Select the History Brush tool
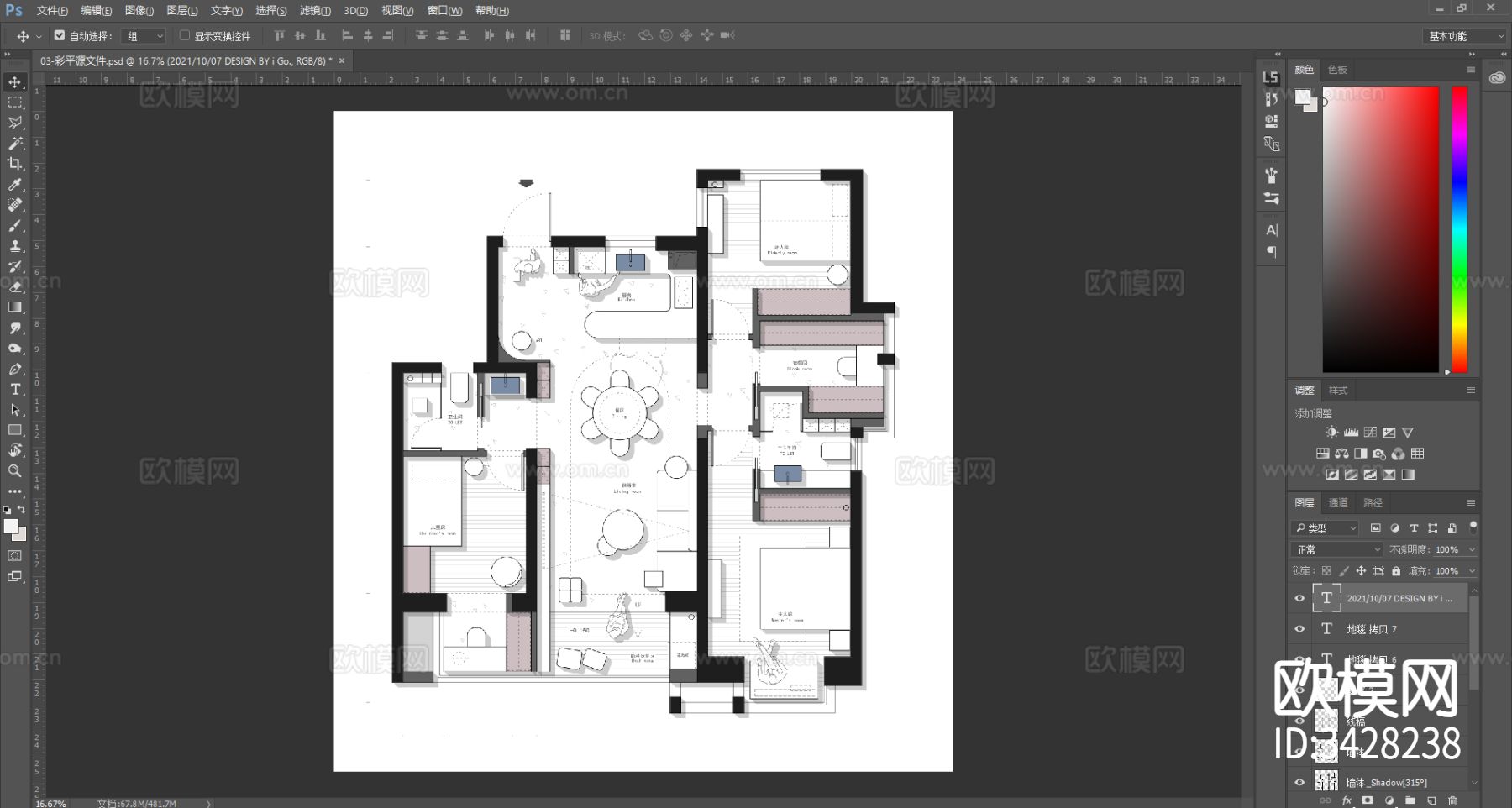The width and height of the screenshot is (1512, 808). tap(15, 266)
